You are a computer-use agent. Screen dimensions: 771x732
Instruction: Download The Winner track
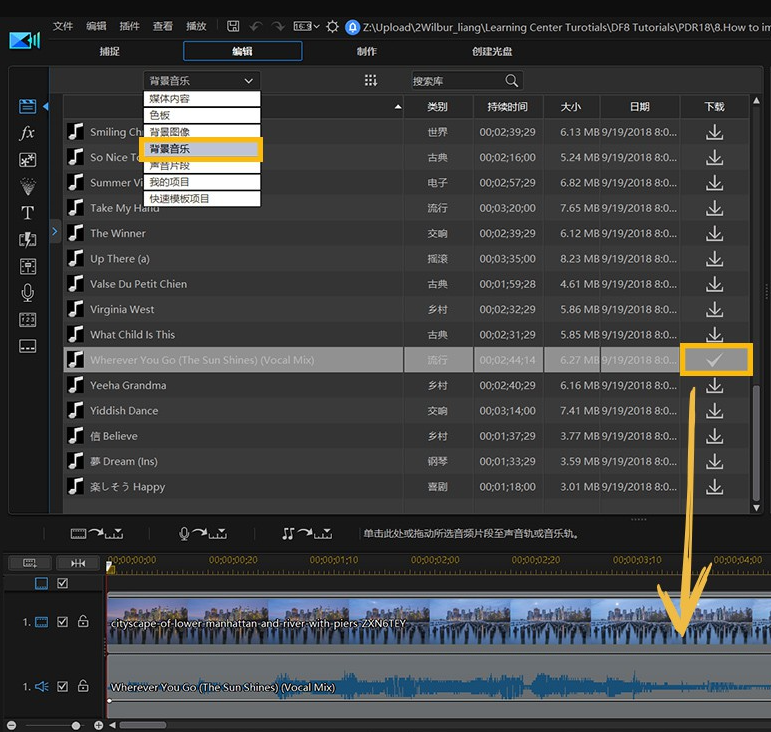point(714,233)
